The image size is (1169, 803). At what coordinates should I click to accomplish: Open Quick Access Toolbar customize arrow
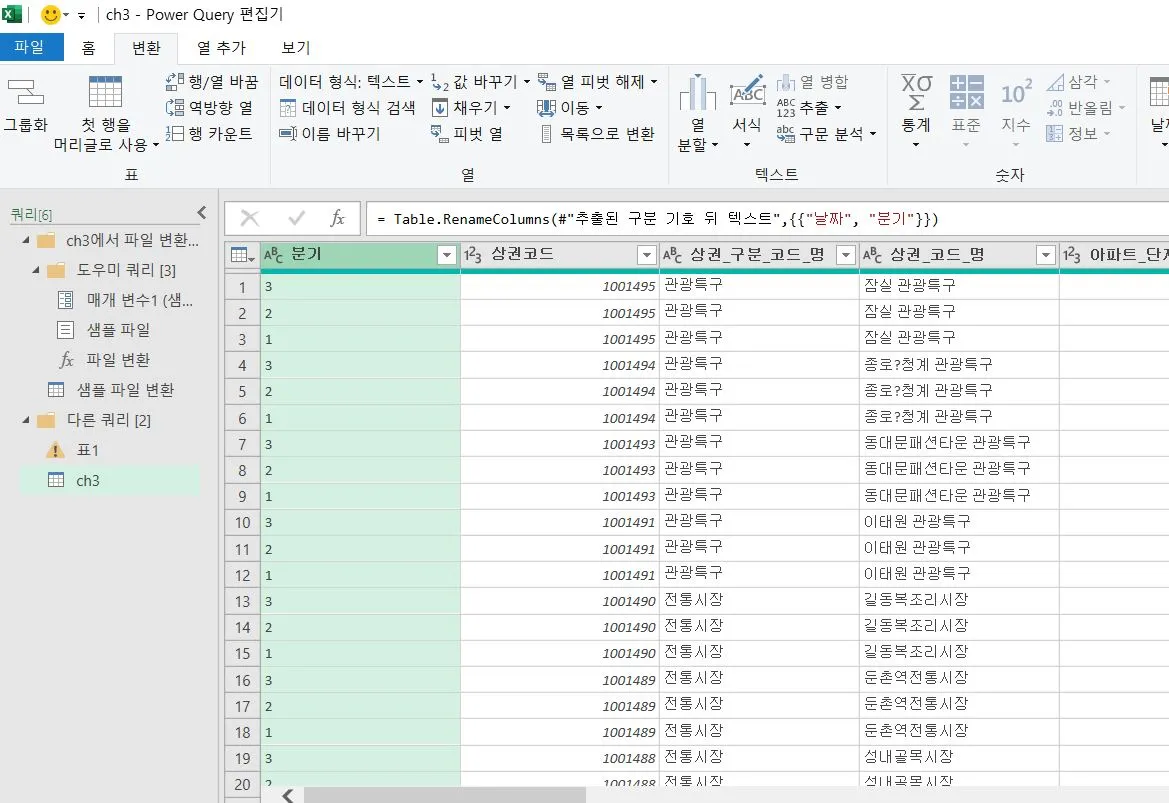[81, 15]
